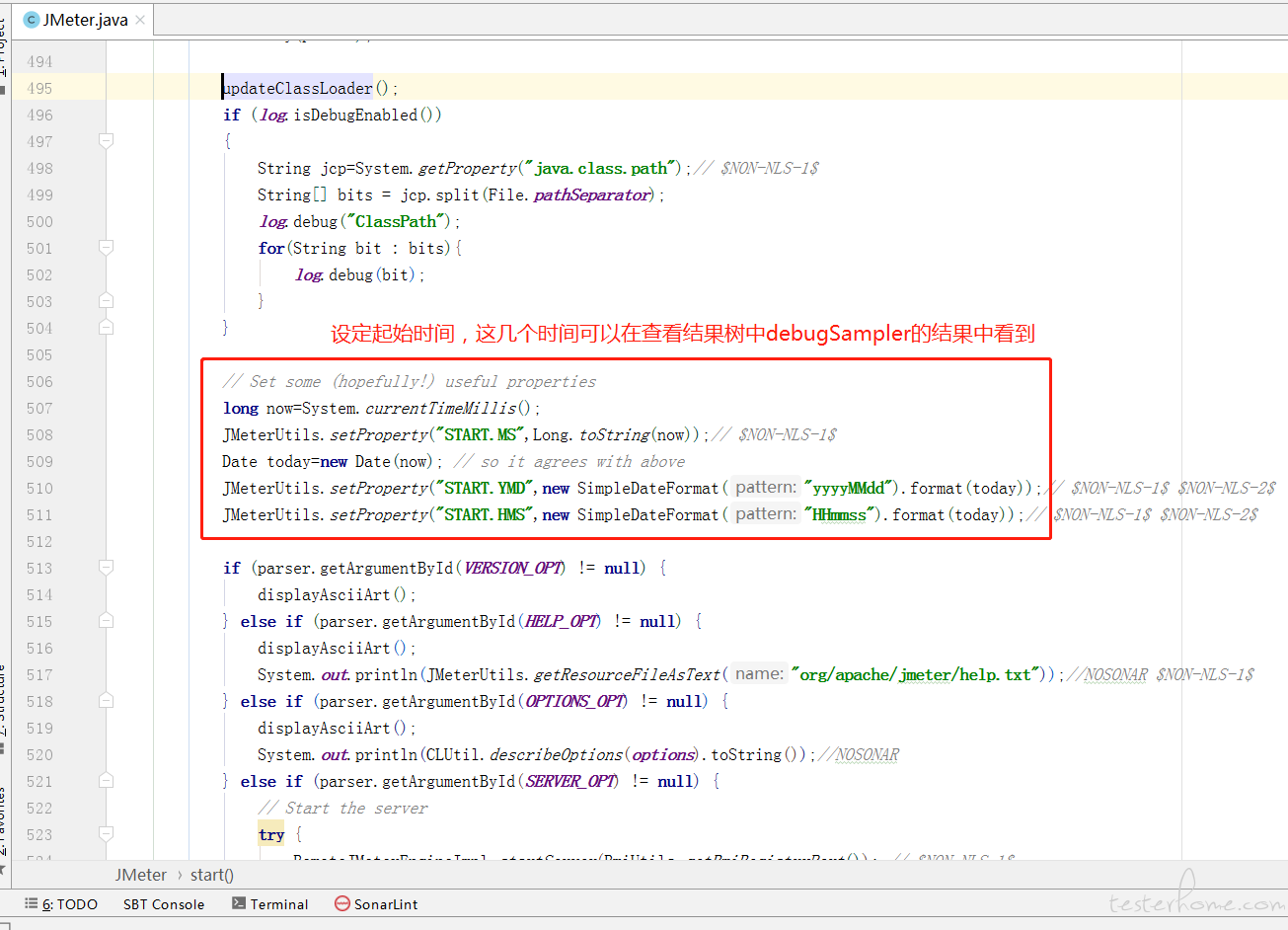Image resolution: width=1288 pixels, height=930 pixels.
Task: Collapse the for loop fold at line 501
Action: point(107,248)
